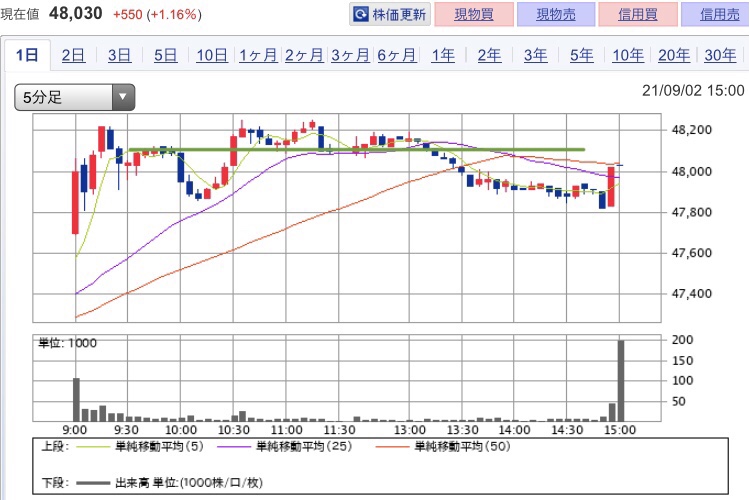Viewport: 749px width, 500px height.
Task: Click the refresh icon in 株価更新
Action: tap(361, 14)
